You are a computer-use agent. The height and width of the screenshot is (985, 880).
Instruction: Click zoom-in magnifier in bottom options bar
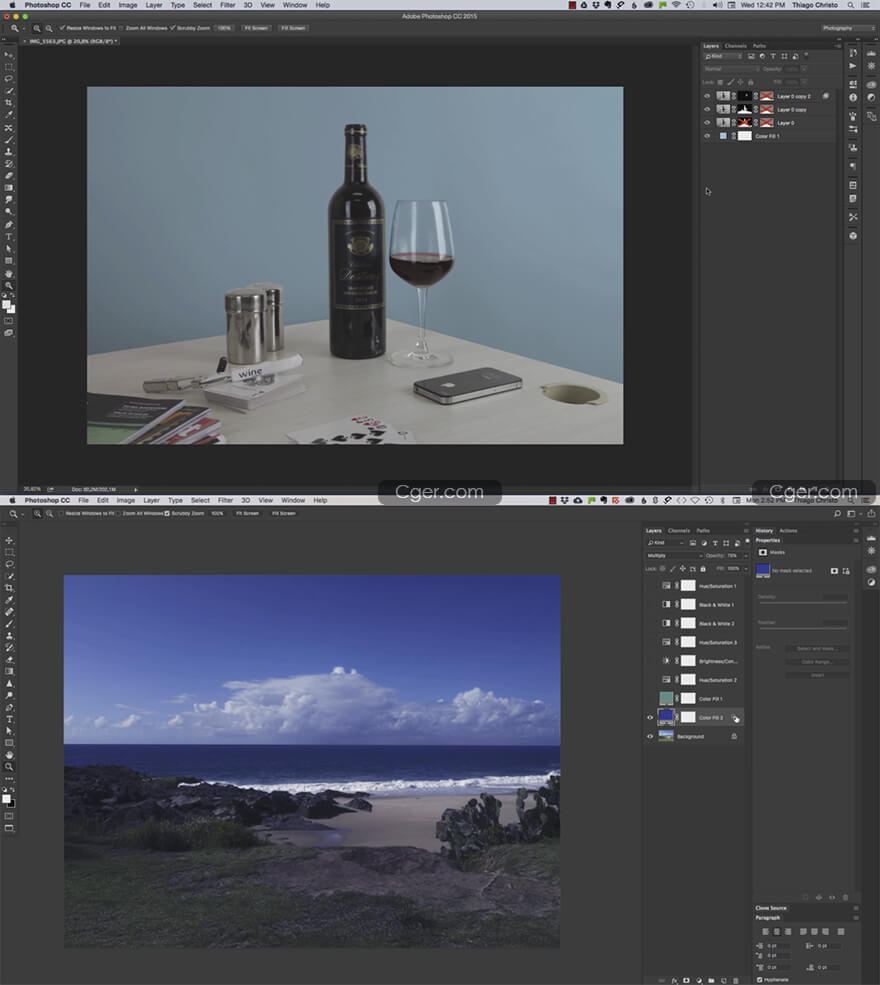point(37,514)
